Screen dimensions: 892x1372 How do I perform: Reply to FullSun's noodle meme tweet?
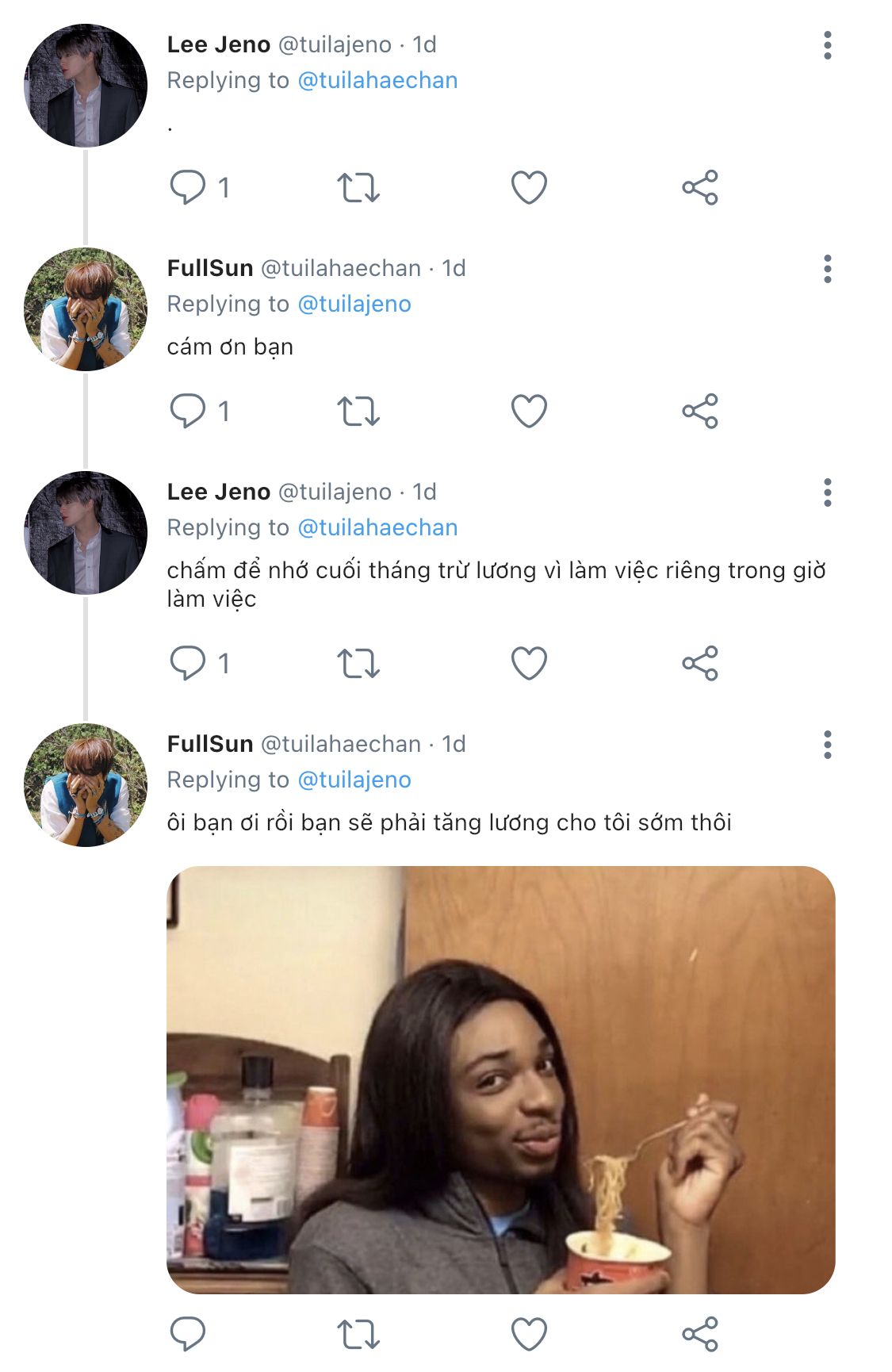pos(188,1334)
